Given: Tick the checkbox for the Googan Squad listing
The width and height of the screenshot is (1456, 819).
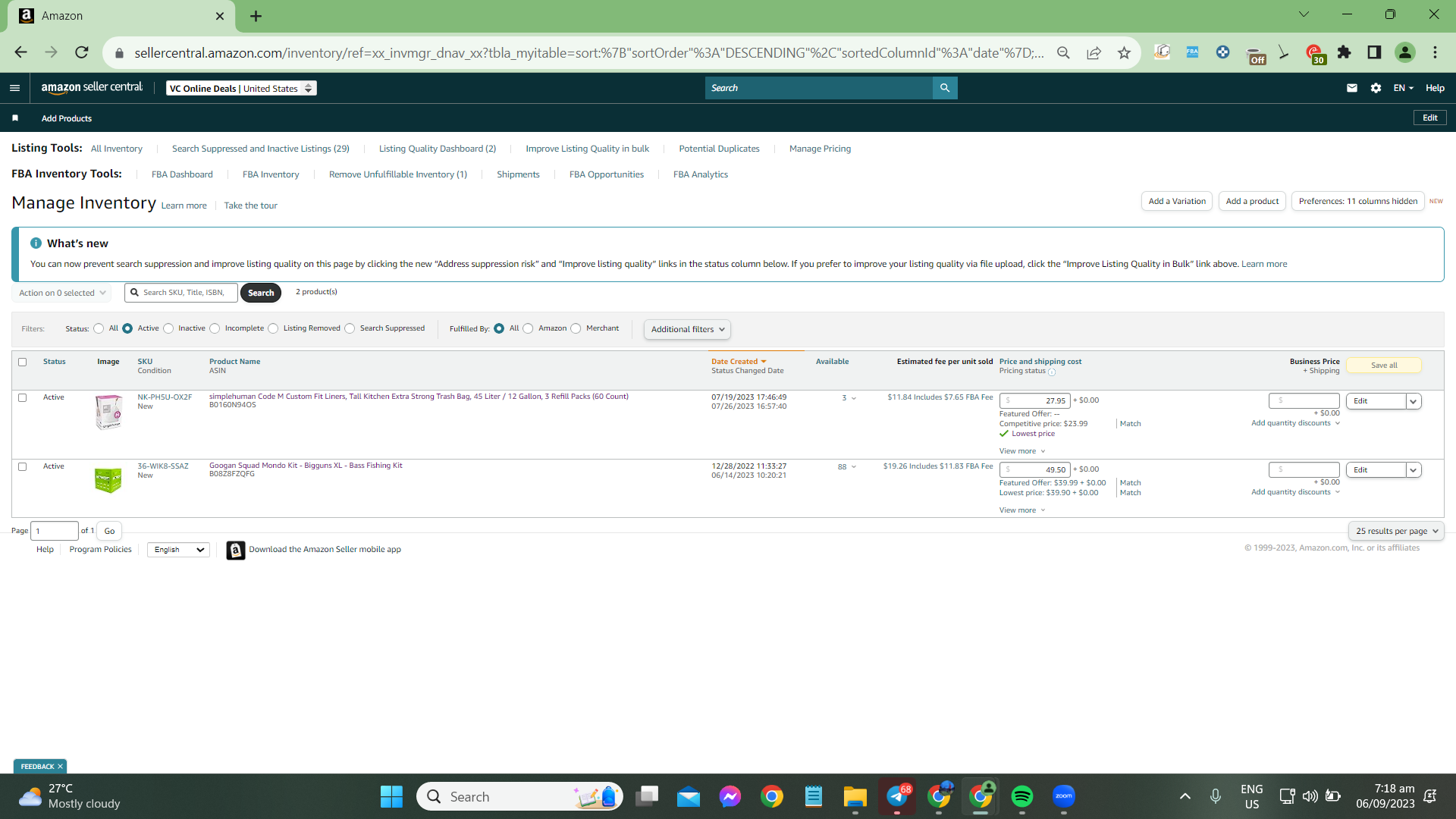Looking at the screenshot, I should [23, 467].
